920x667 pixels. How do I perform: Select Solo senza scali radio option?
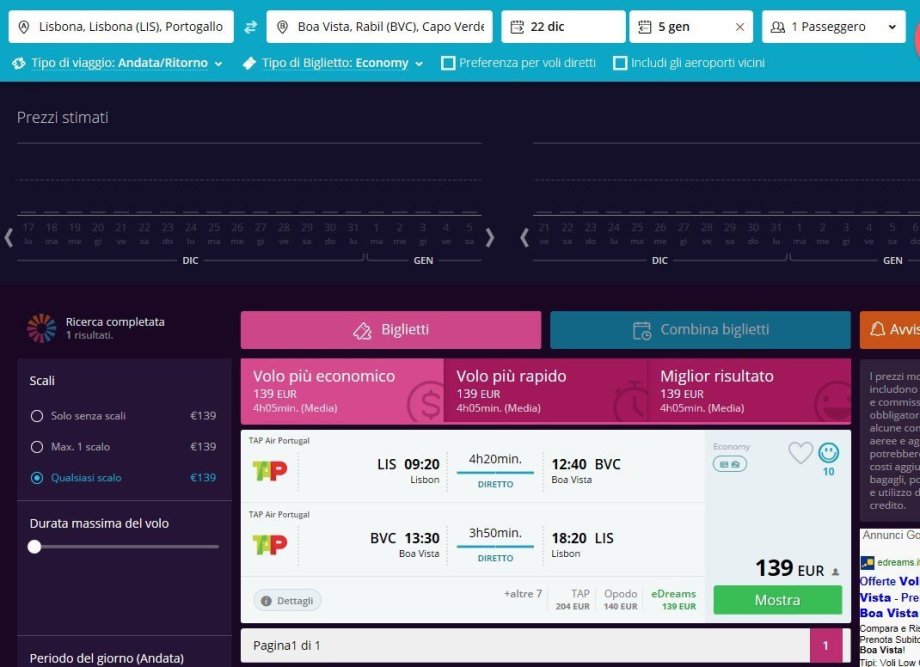coord(37,416)
